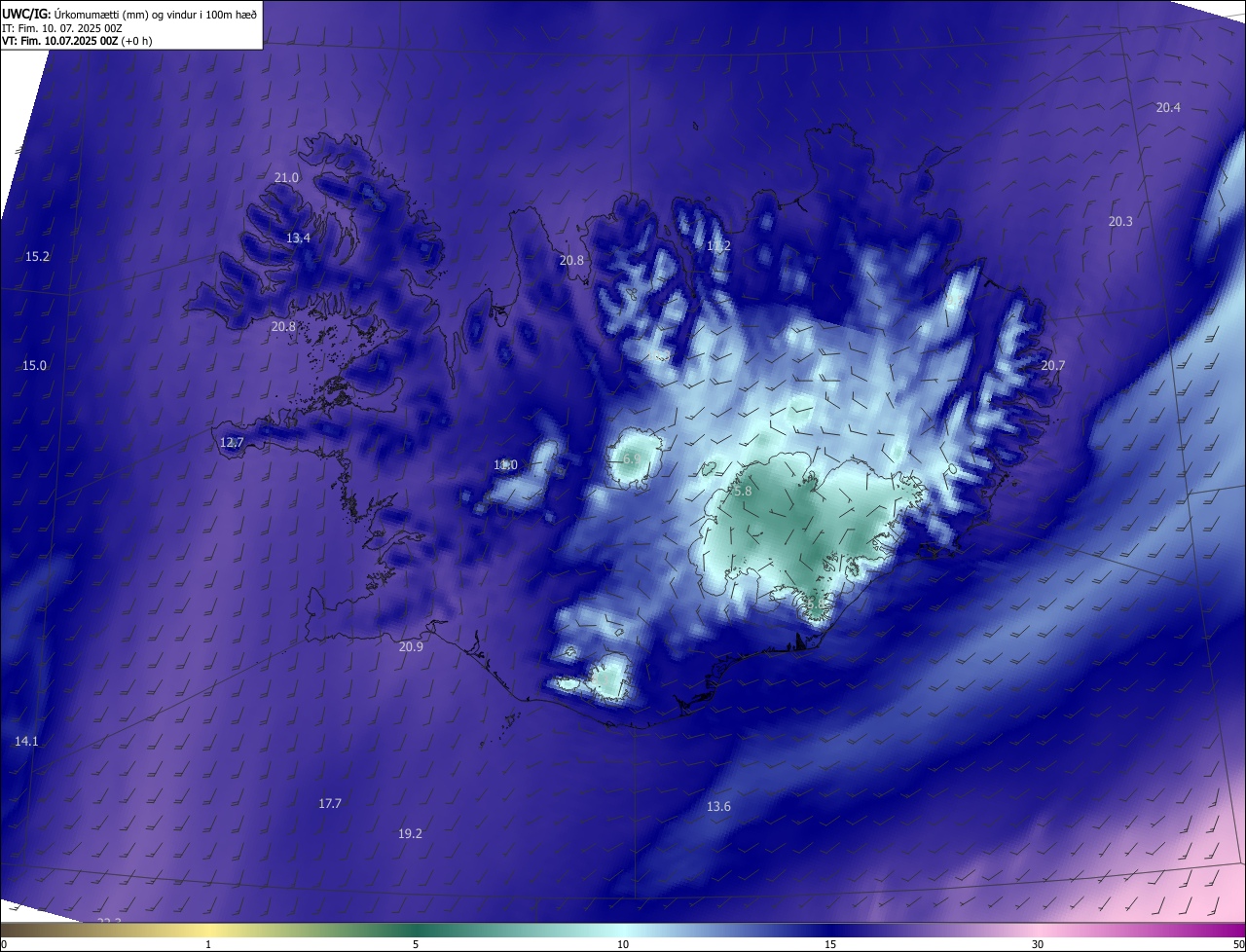Click the 13.6 value label
The width and height of the screenshot is (1246, 952).
(x=718, y=807)
